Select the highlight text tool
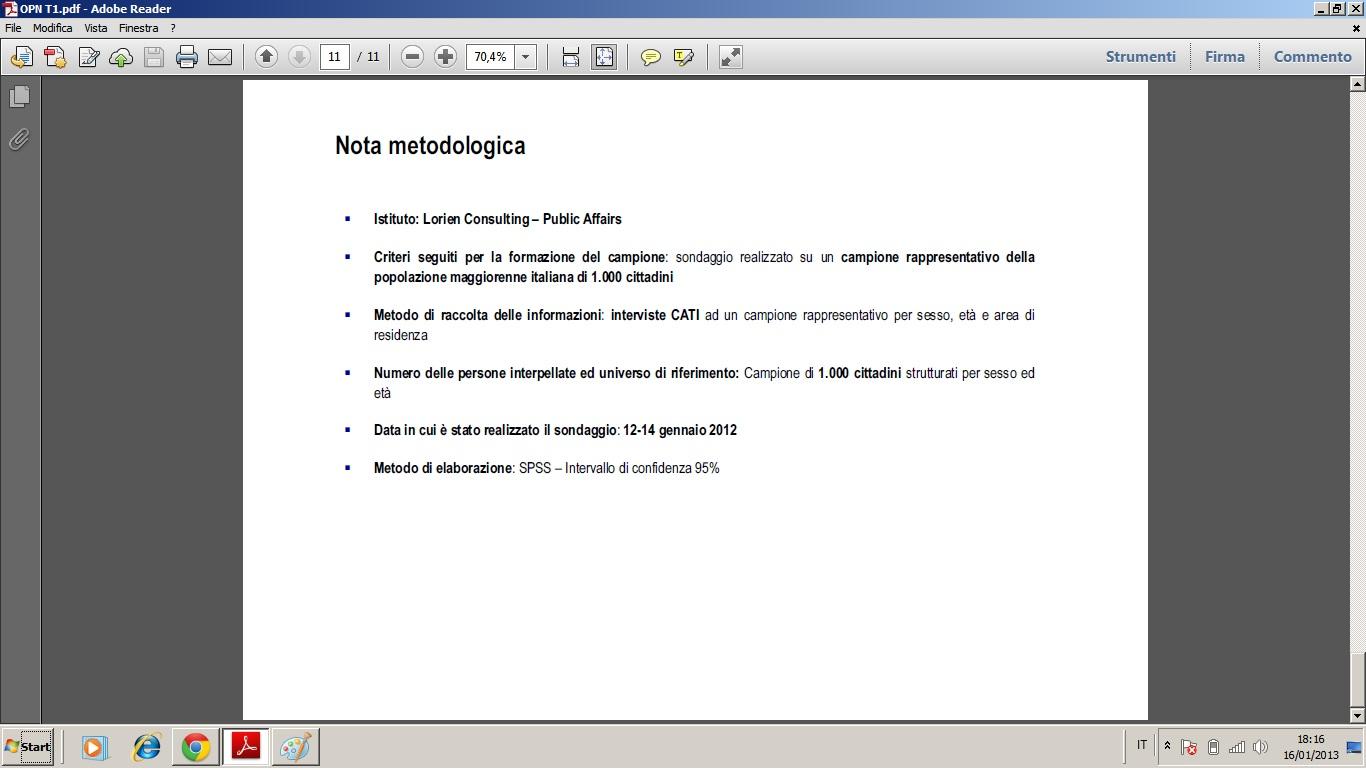The height and width of the screenshot is (770, 1366). point(684,57)
